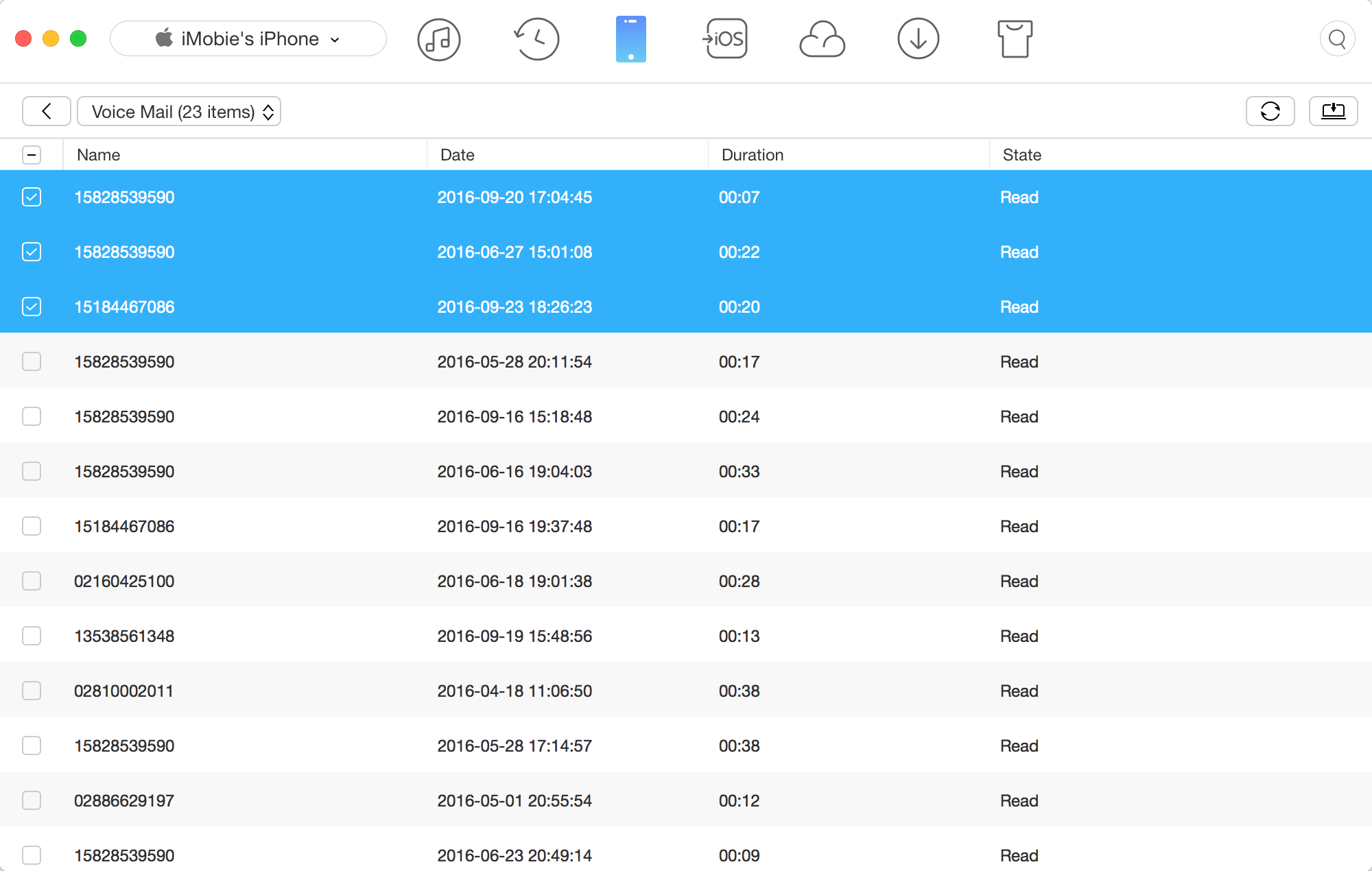Check the 2016-09-16 15:18:48 voicemail
Viewport: 1372px width, 871px height.
click(x=32, y=416)
